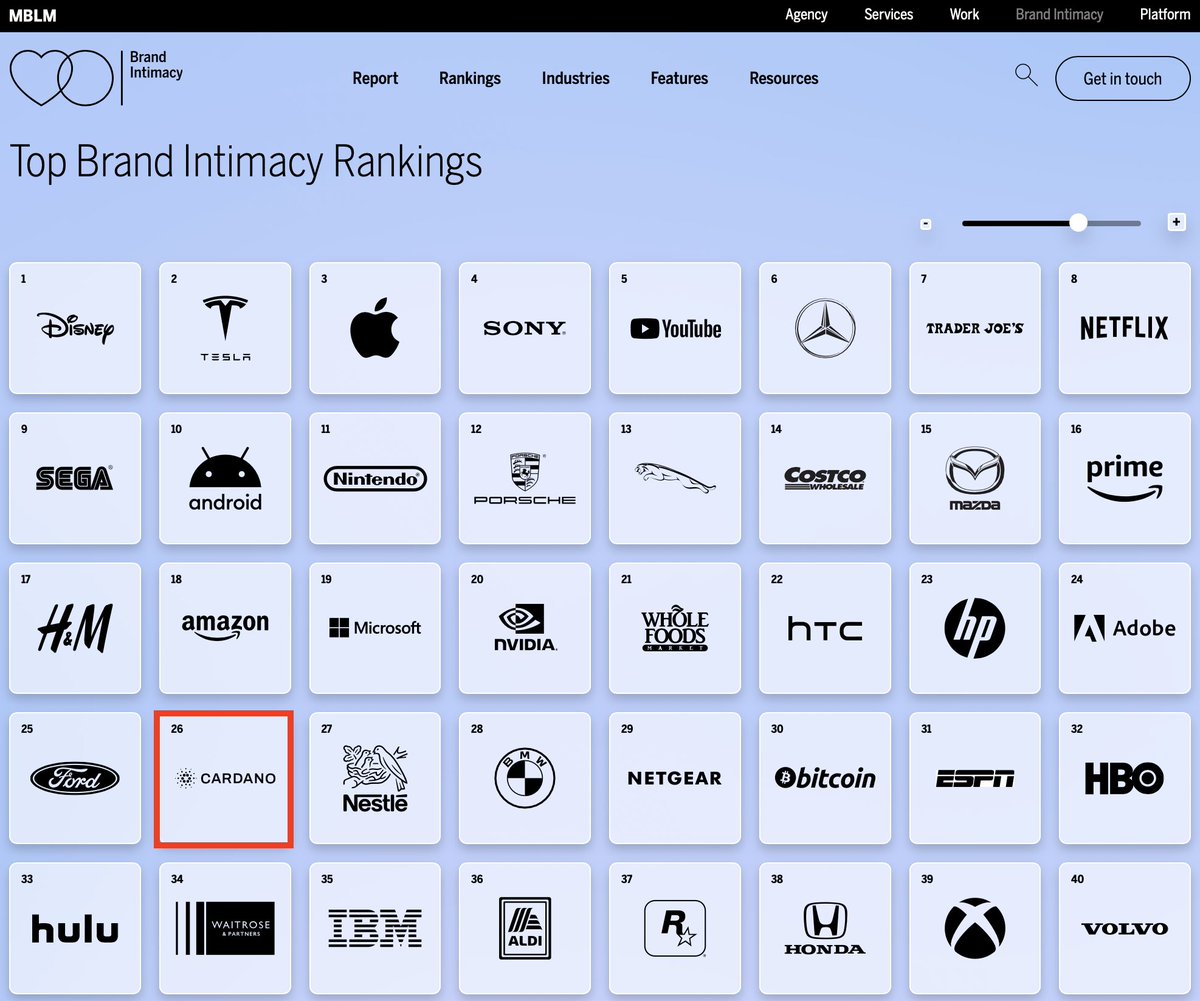Viewport: 1200px width, 1001px height.
Task: Click the Jaguar leaping cat tile
Action: (x=675, y=478)
